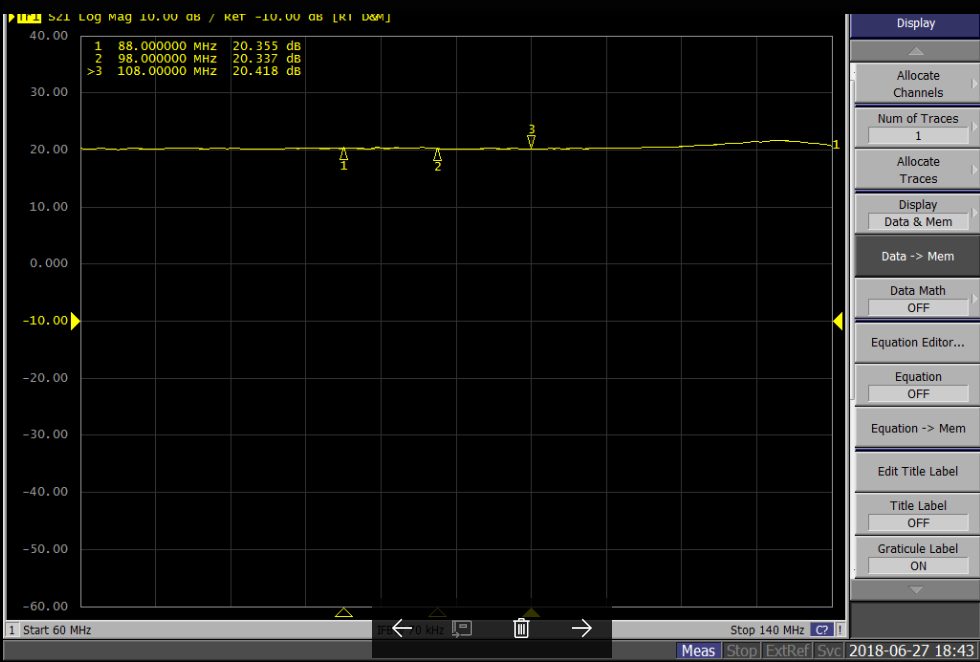
Task: Select marker 3 readout 108.00000 MHz
Action: point(167,71)
